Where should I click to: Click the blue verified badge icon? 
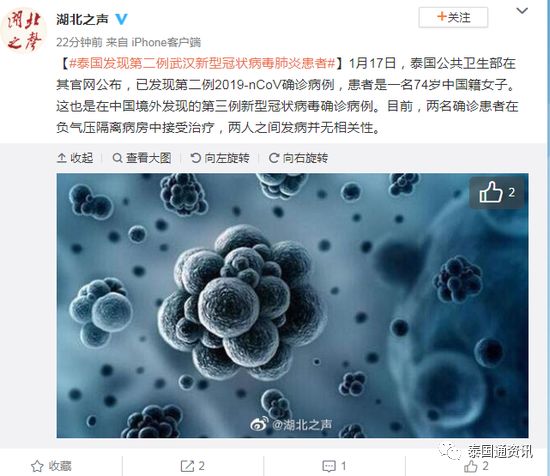[121, 19]
